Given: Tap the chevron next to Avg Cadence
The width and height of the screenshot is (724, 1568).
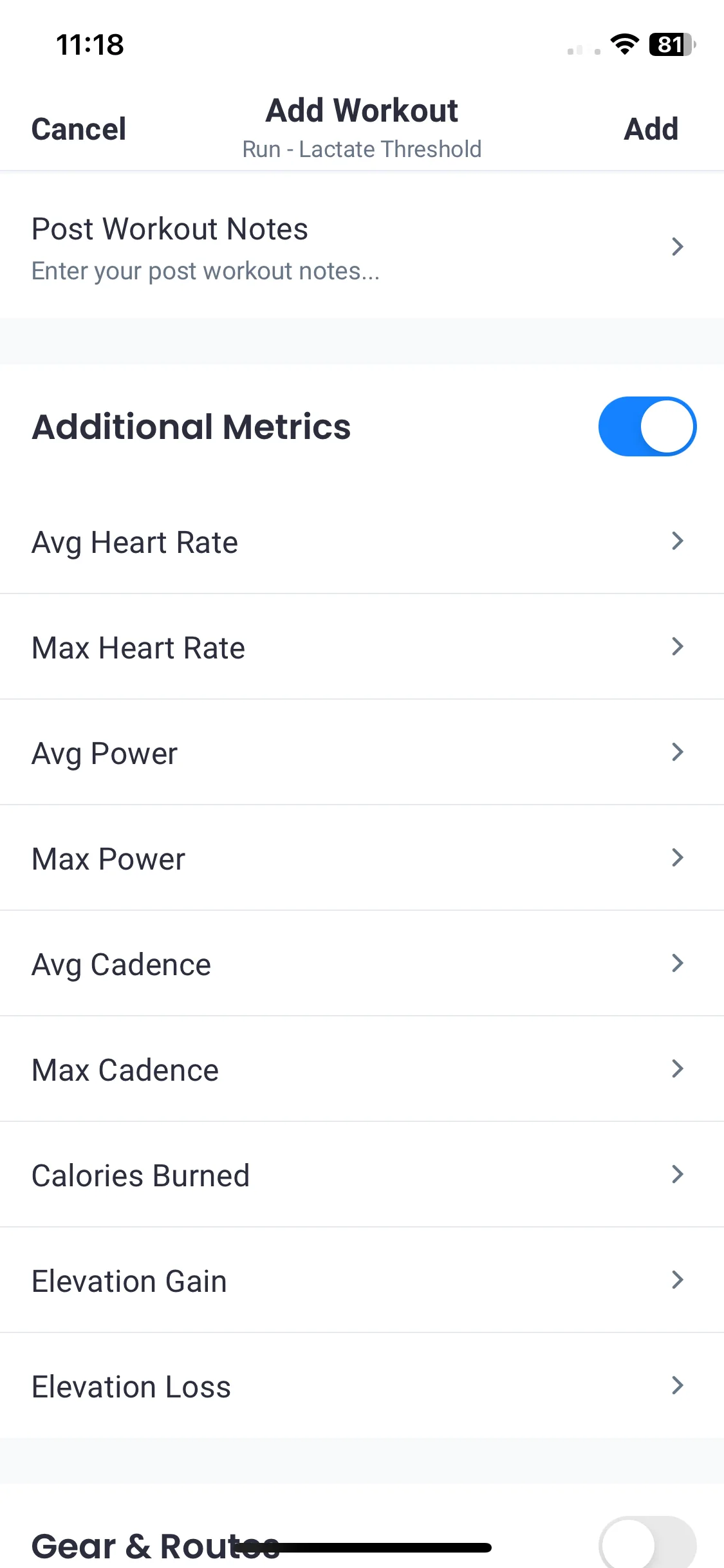Looking at the screenshot, I should point(677,963).
